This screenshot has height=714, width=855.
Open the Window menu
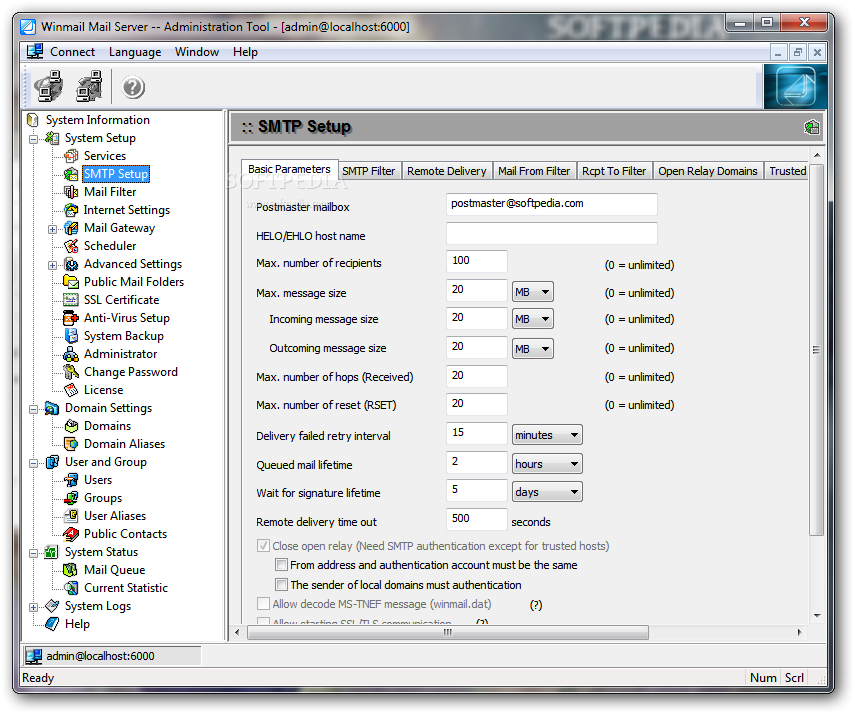197,52
